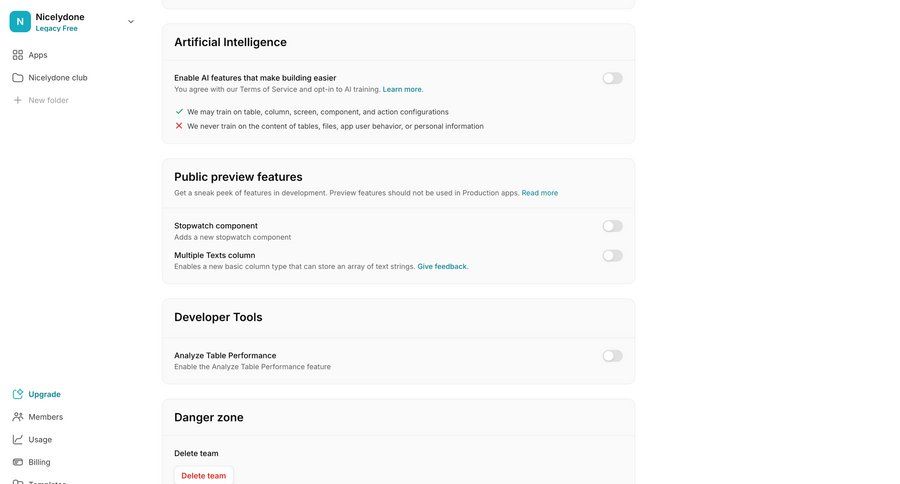Viewport: 900px width, 484px height.
Task: Click the Upgrade icon in sidebar
Action: pyautogui.click(x=18, y=394)
